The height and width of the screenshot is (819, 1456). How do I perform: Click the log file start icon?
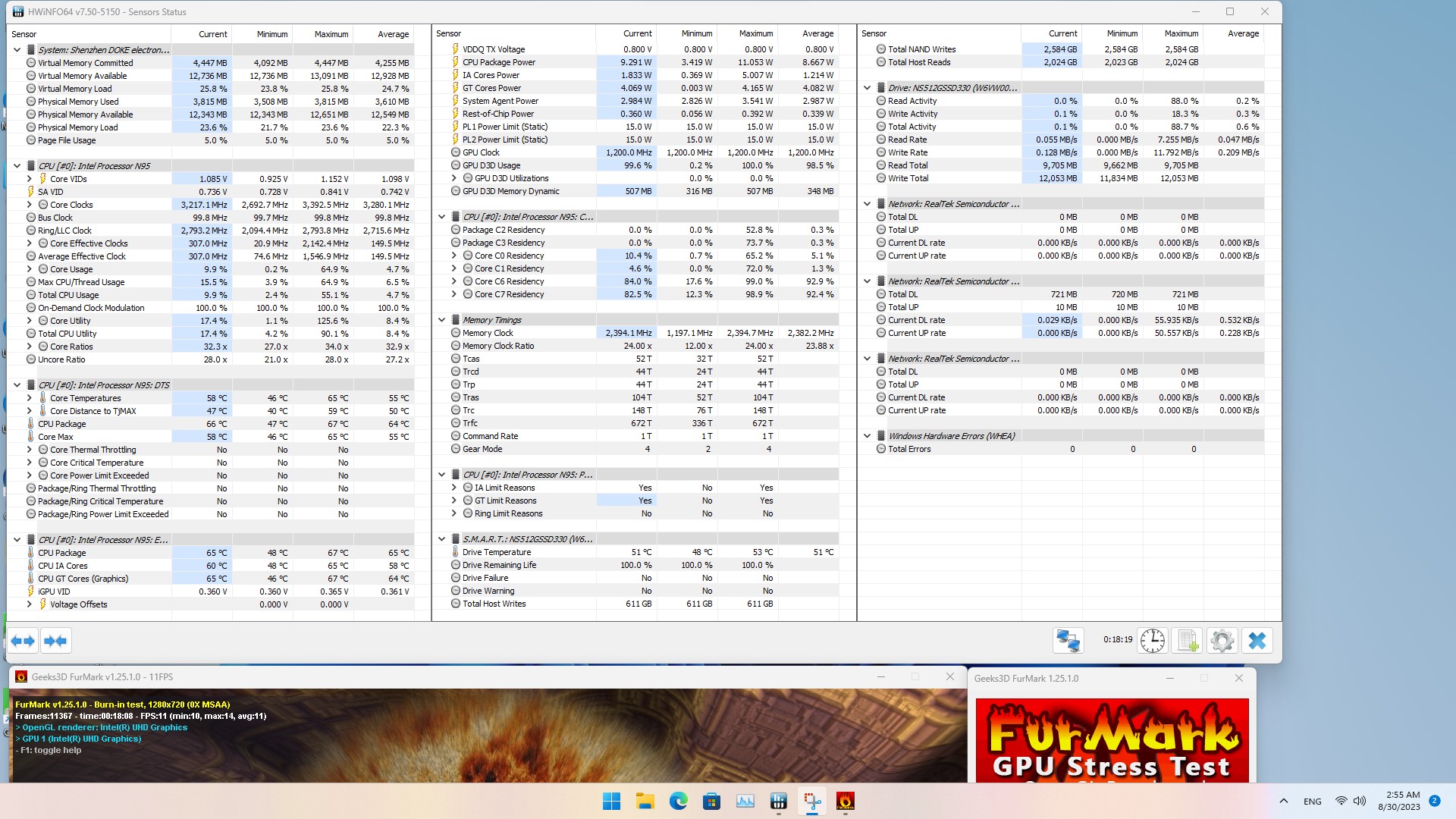(1187, 641)
